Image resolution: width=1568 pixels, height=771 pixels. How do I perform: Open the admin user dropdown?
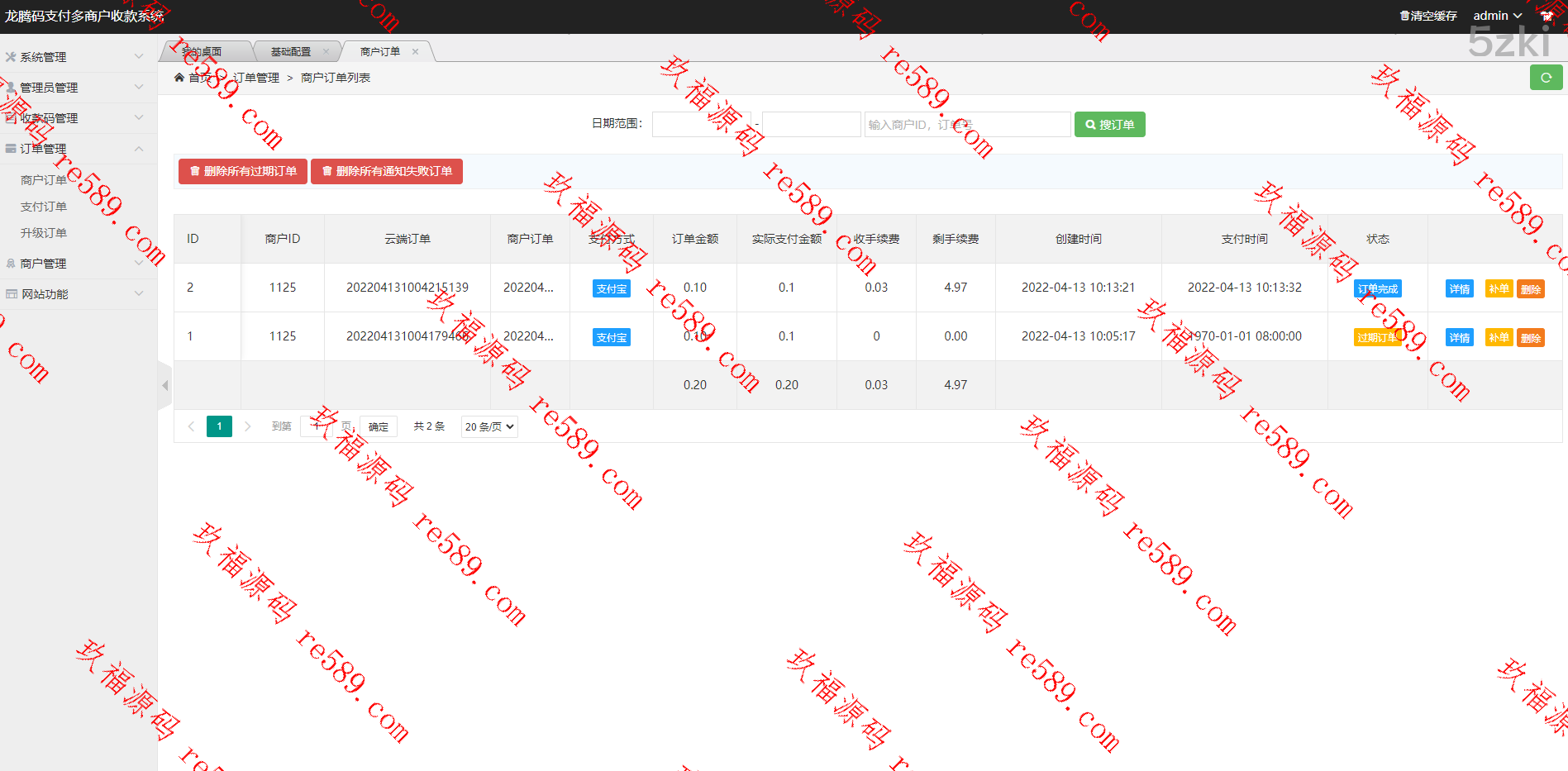(1496, 16)
